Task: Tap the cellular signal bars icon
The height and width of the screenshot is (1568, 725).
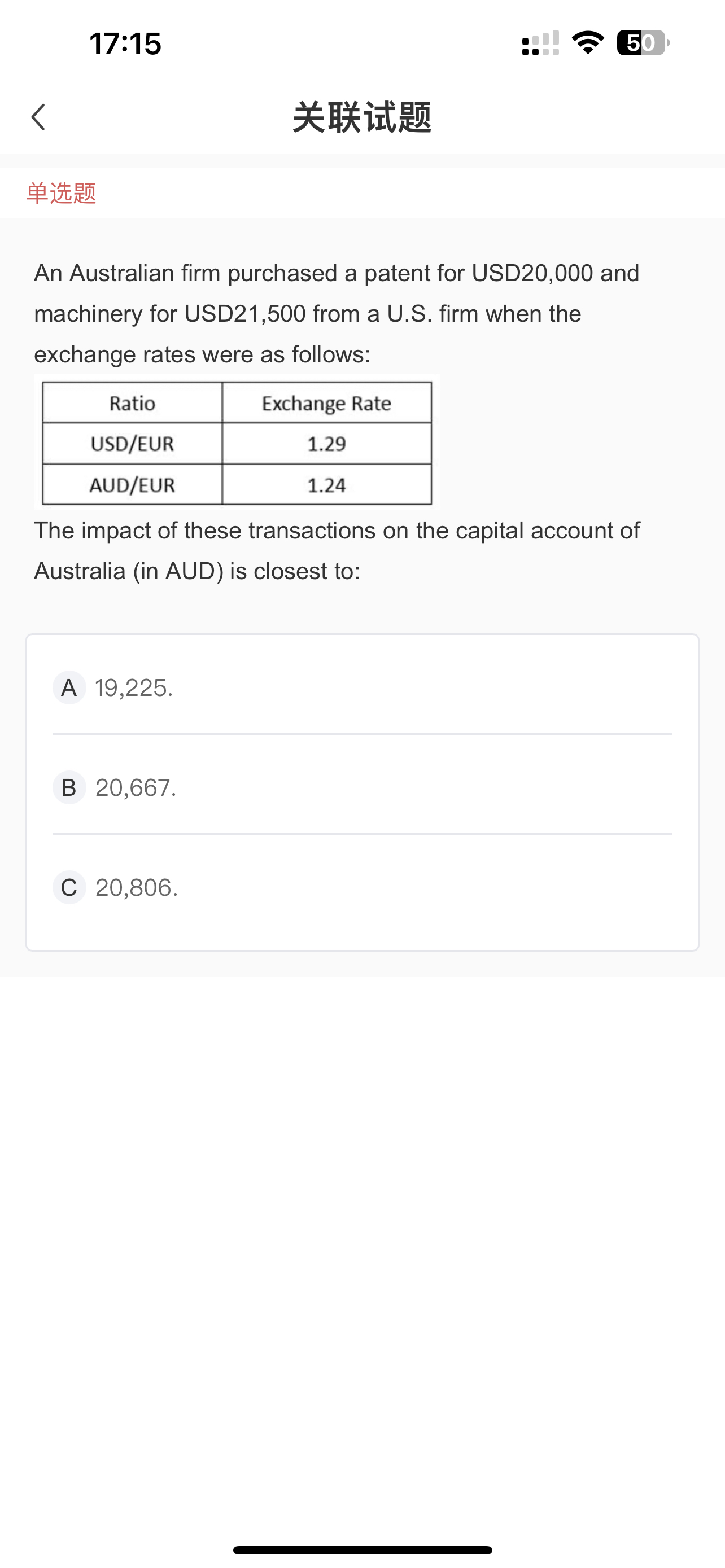Action: coord(540,43)
